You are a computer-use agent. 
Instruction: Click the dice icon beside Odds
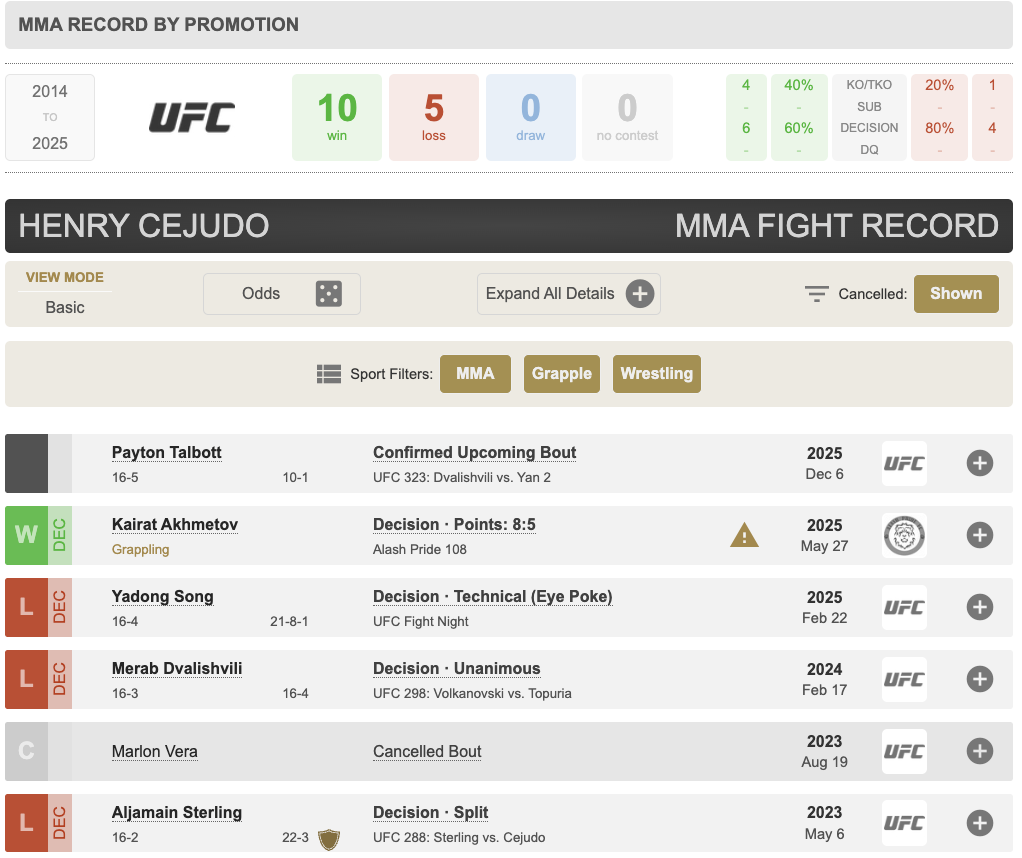(x=328, y=294)
